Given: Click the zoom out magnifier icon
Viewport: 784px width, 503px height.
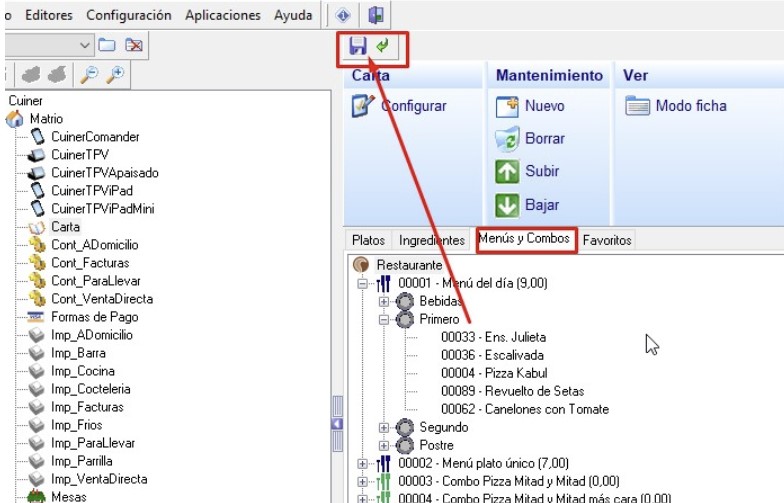Looking at the screenshot, I should point(90,74).
